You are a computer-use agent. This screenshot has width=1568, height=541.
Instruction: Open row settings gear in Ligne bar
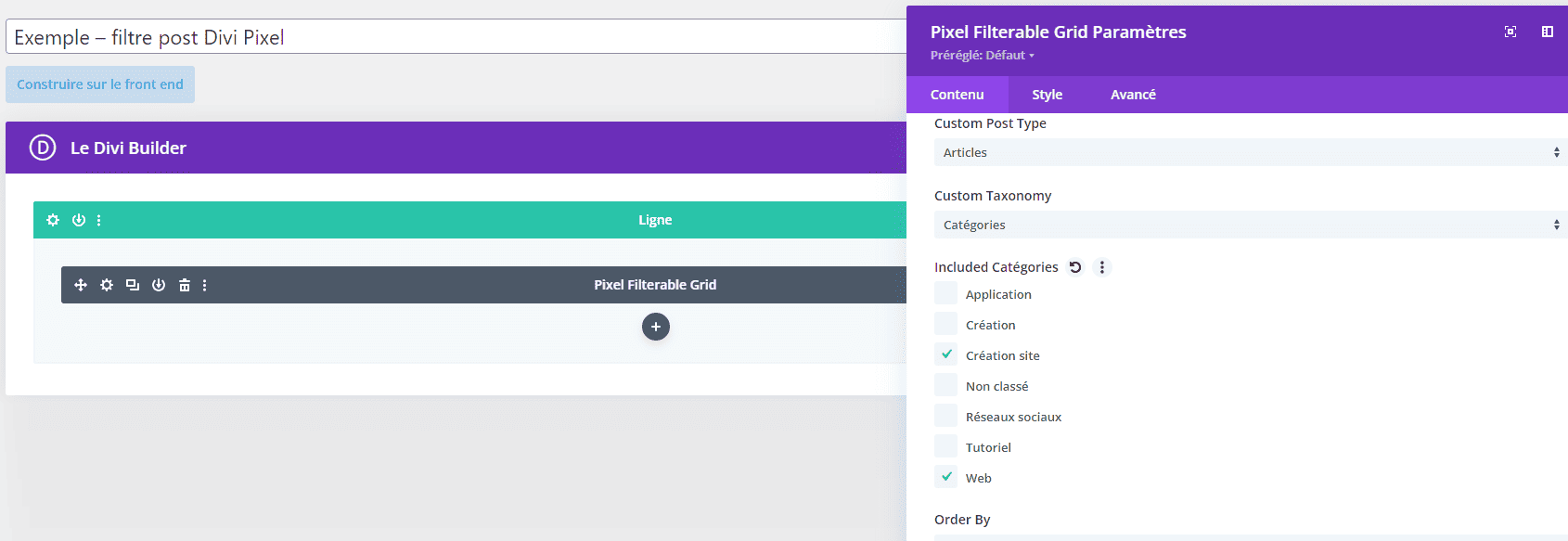click(53, 220)
